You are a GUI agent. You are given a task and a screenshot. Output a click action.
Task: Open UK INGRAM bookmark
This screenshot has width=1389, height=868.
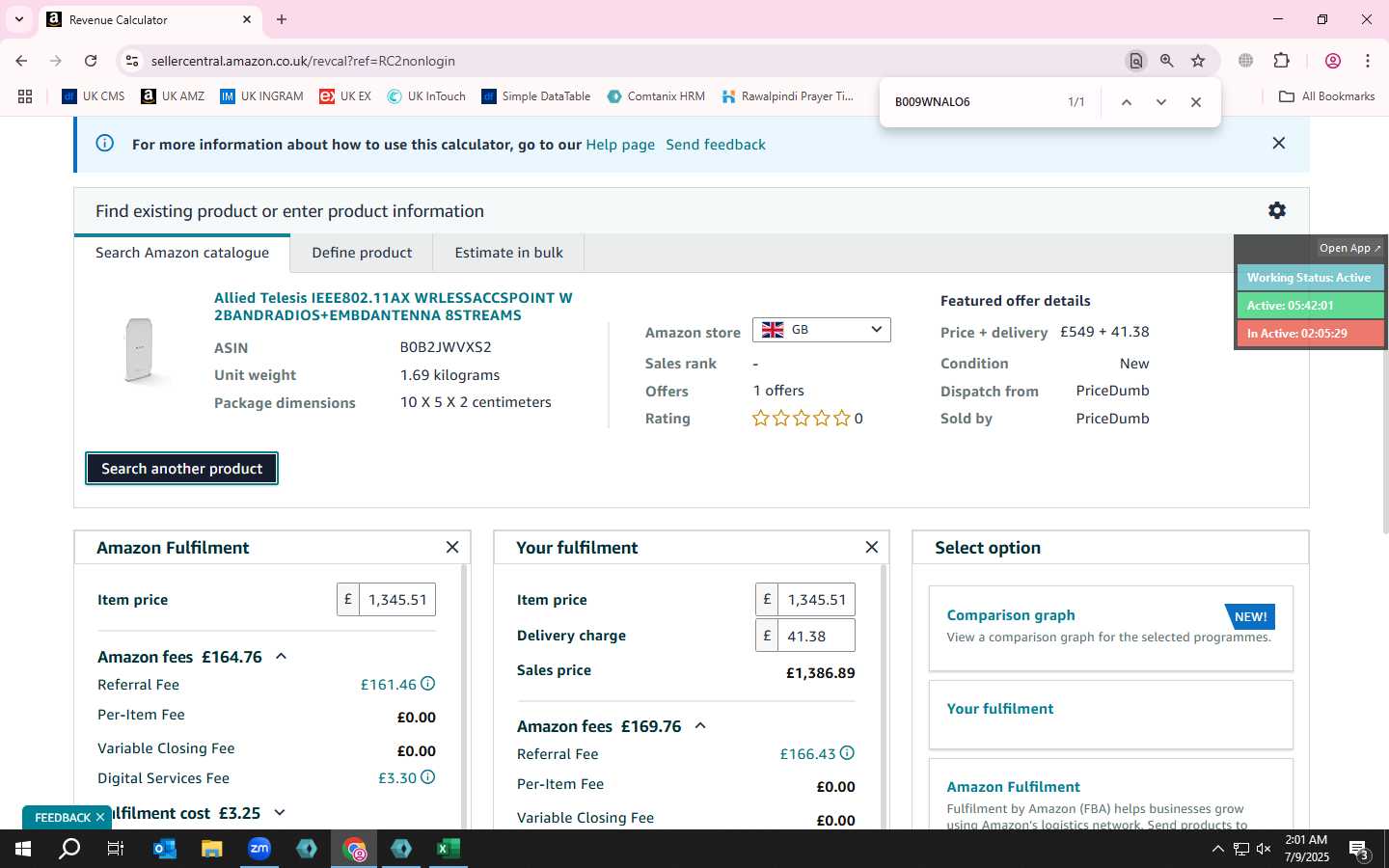[261, 96]
